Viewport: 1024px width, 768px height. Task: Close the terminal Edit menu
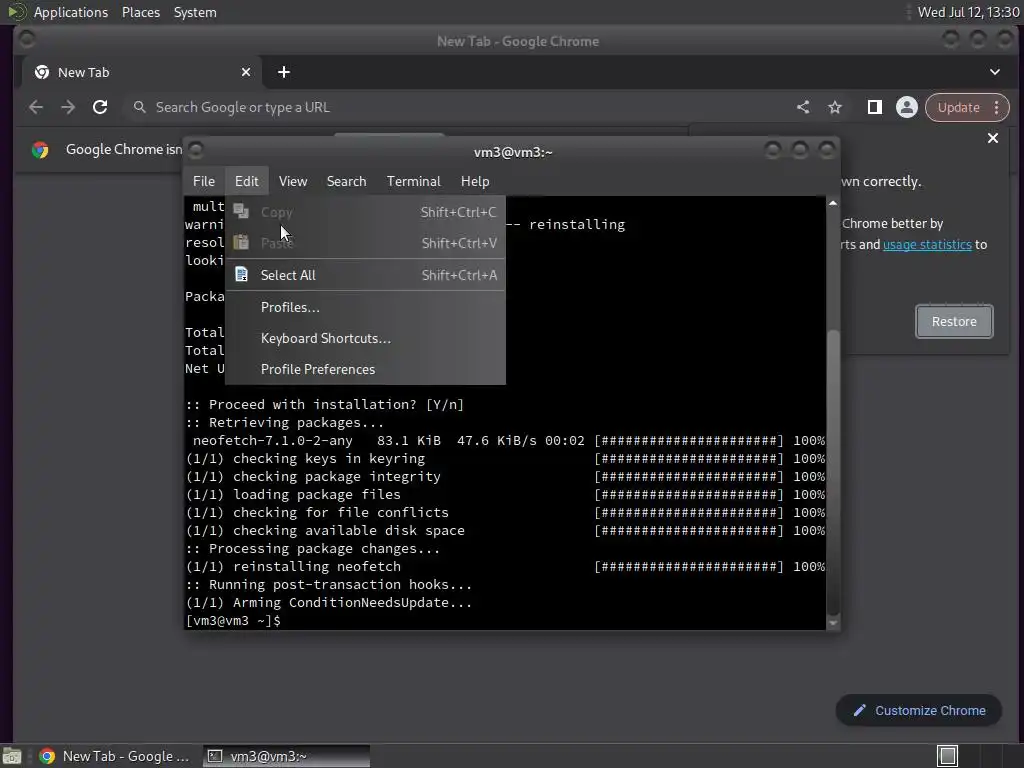[x=247, y=181]
